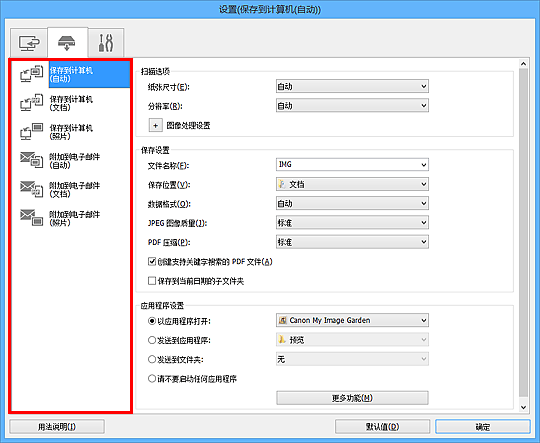Open the 文件名称 combo box arrow
The image size is (540, 443).
424,165
